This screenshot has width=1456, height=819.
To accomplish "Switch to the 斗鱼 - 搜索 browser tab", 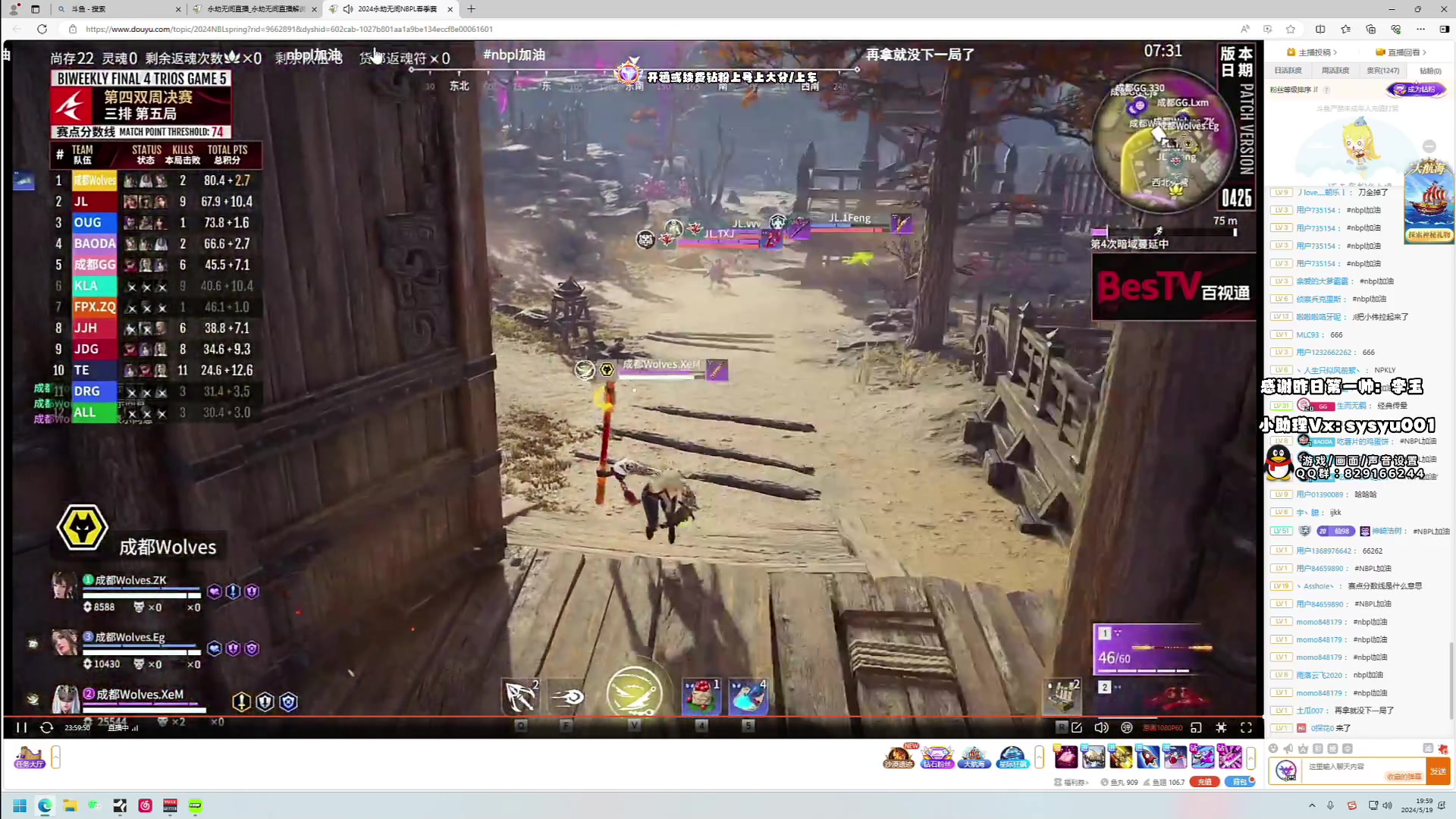I will click(119, 9).
